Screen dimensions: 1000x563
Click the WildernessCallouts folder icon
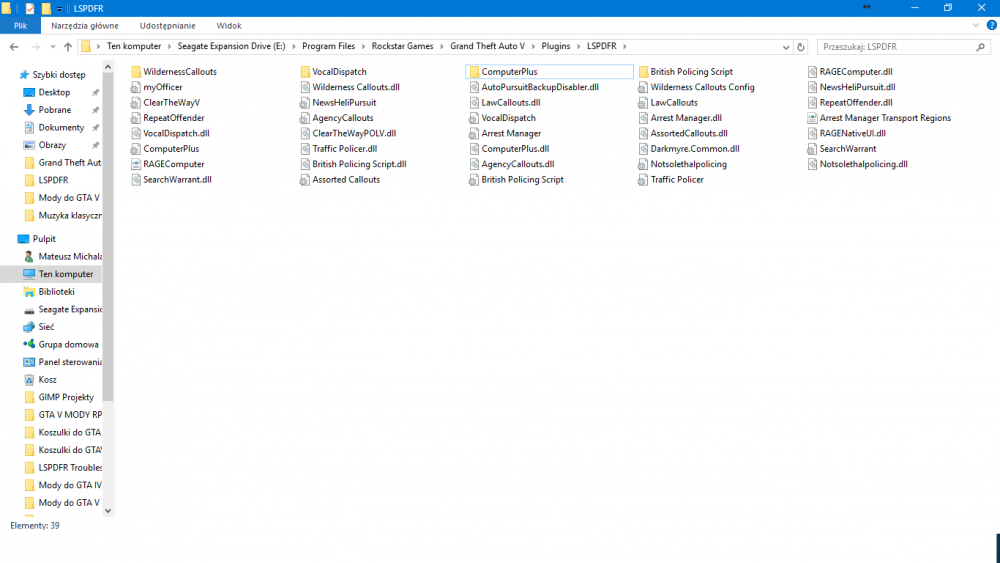136,72
